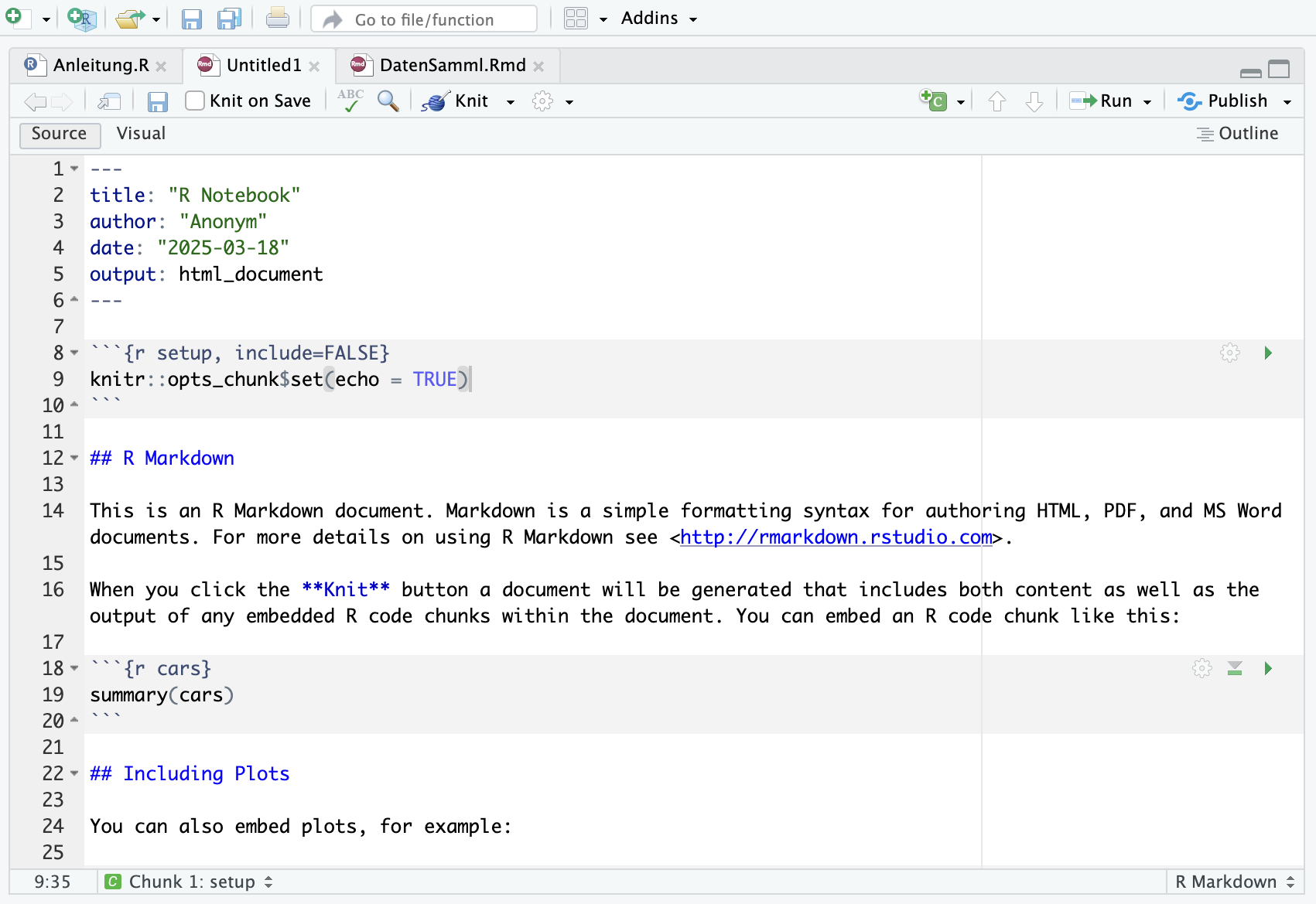Click the Insert new code chunk icon
Screen dimensions: 1316x904
(x=934, y=100)
